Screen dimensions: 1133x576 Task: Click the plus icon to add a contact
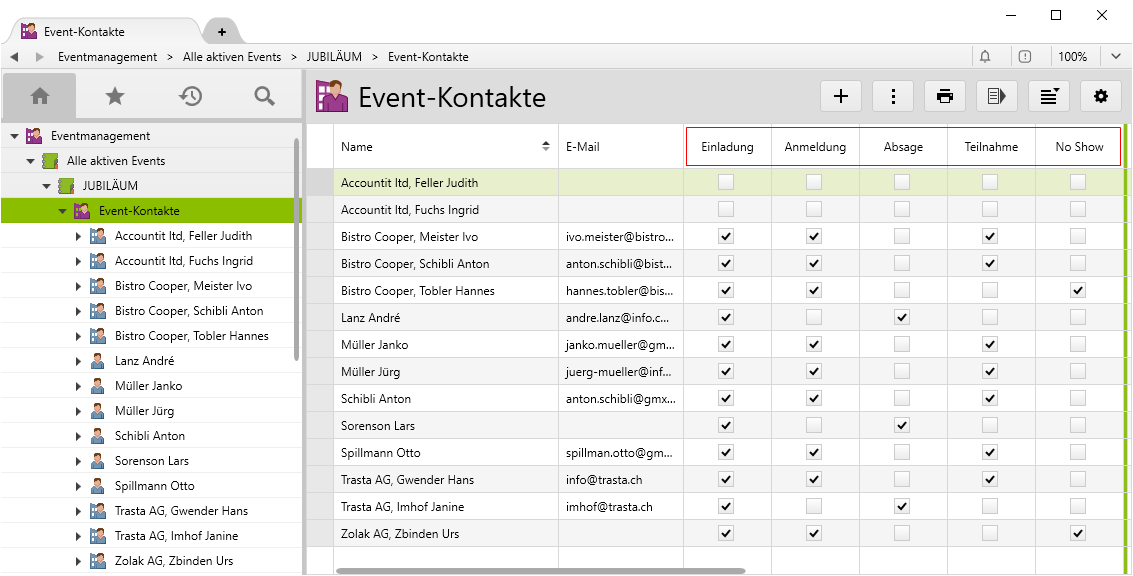pyautogui.click(x=841, y=96)
